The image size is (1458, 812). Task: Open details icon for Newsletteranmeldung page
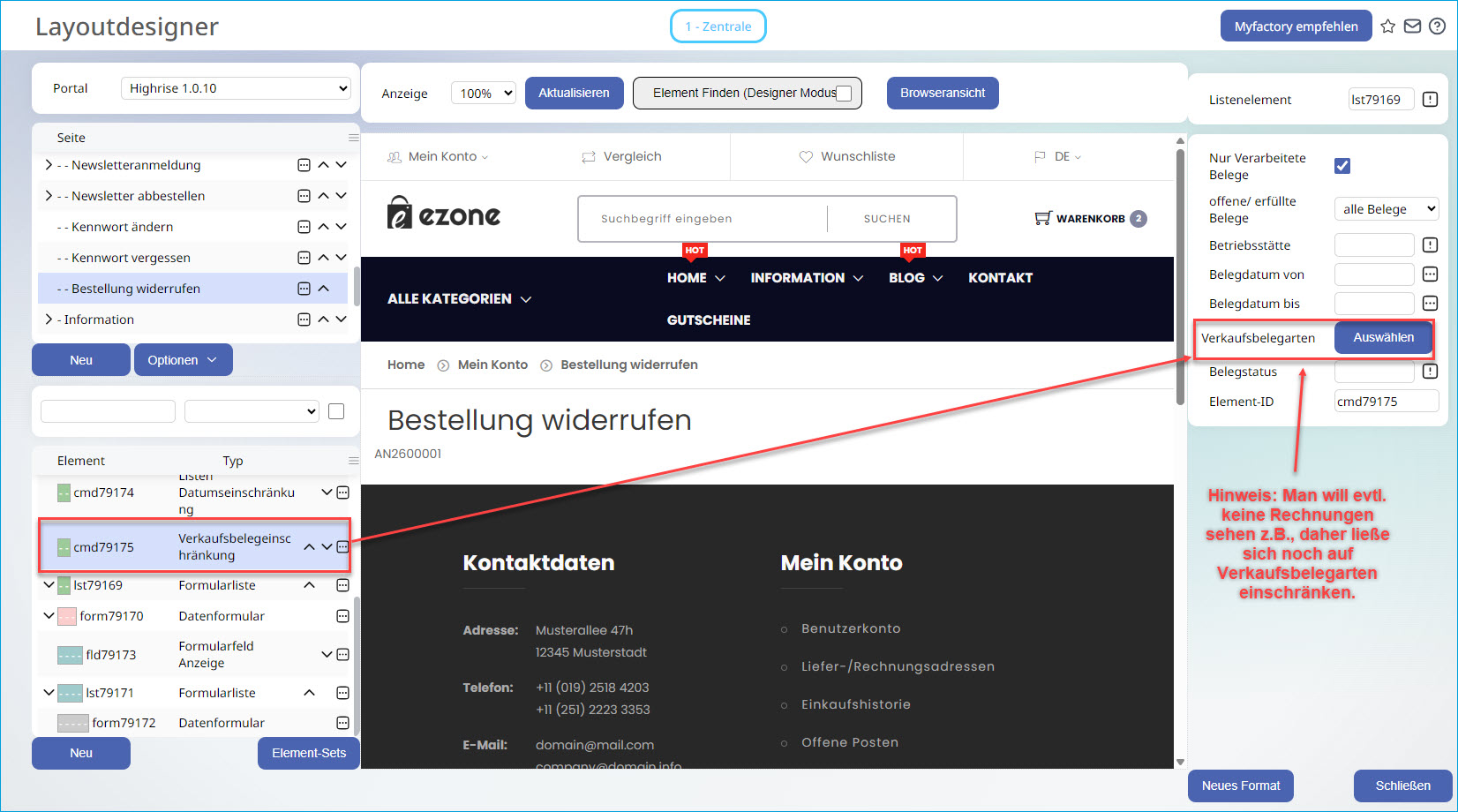pyautogui.click(x=304, y=165)
